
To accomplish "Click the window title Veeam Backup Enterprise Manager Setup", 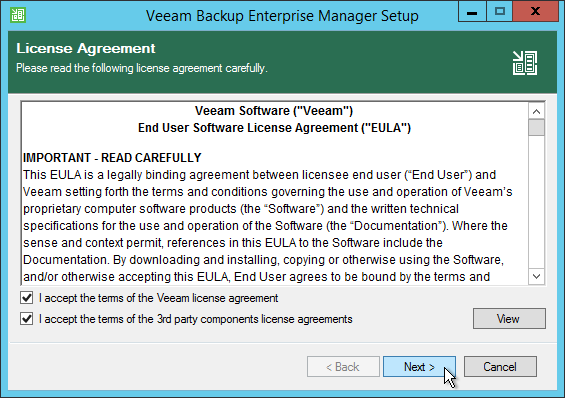I will (282, 16).
